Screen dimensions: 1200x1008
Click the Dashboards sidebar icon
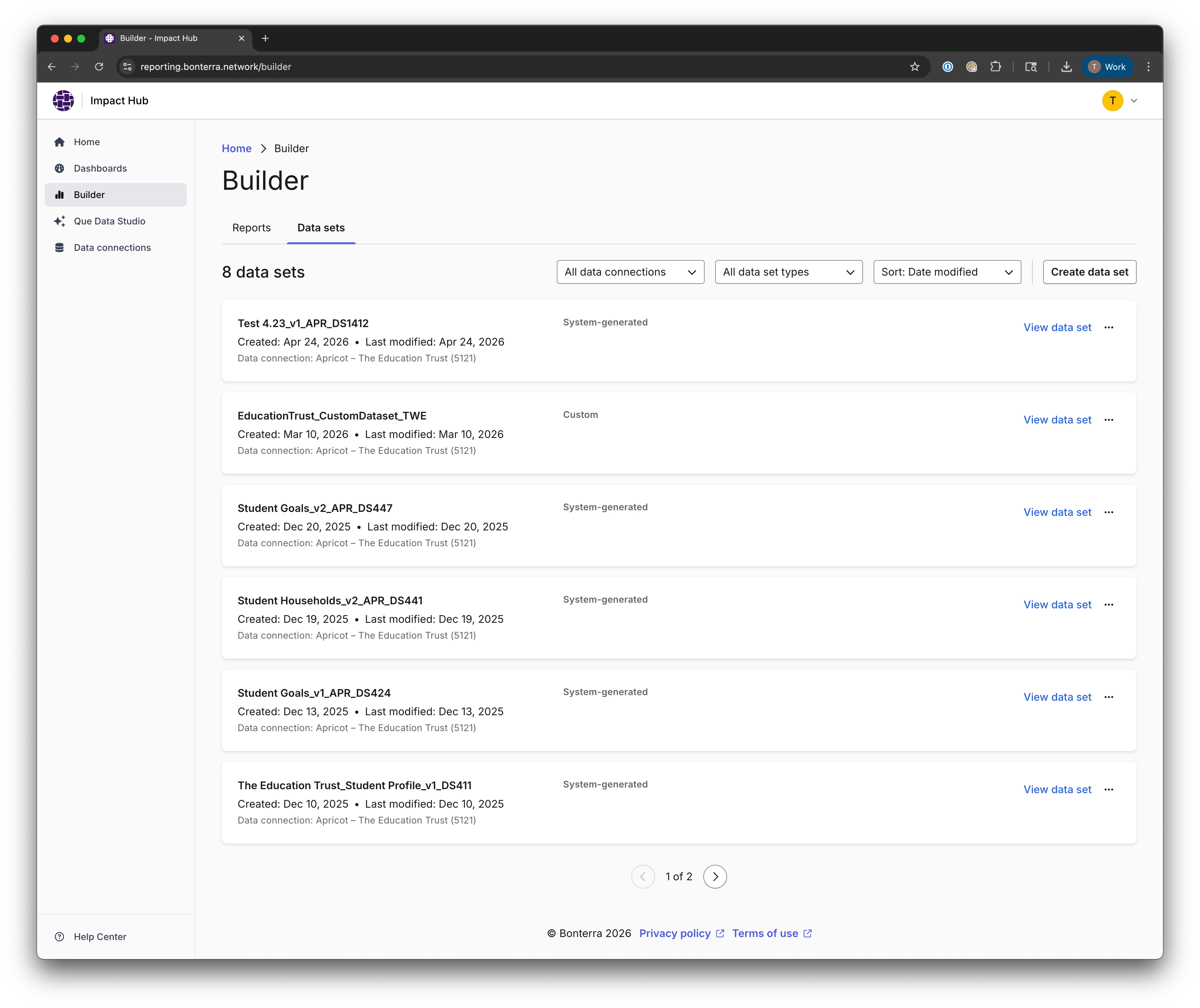click(59, 169)
